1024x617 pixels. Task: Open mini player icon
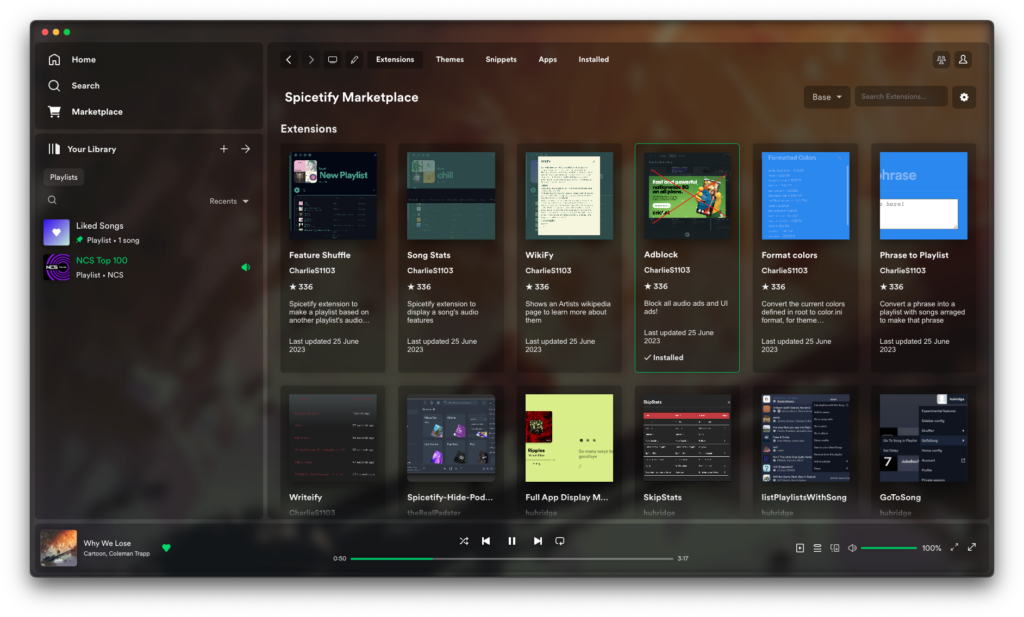pyautogui.click(x=954, y=547)
